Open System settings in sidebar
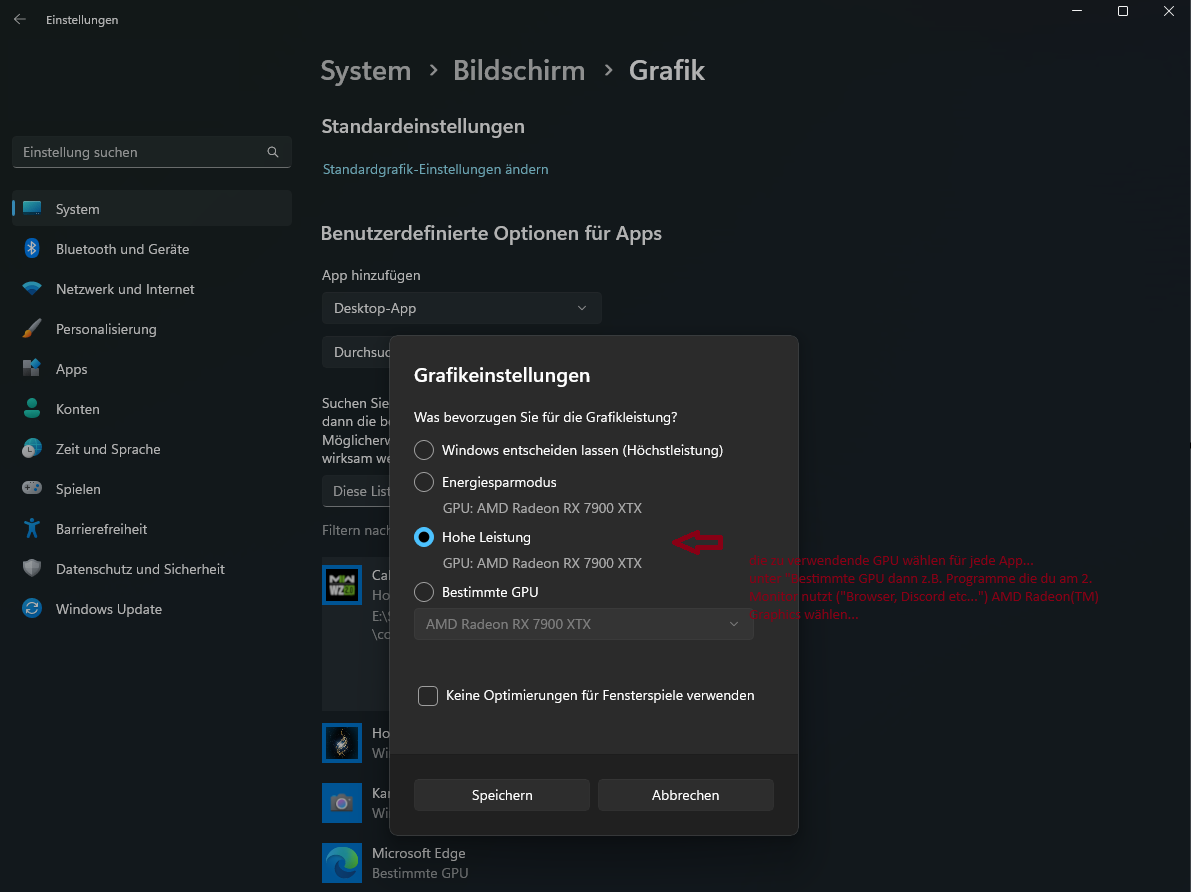The image size is (1191, 892). pyautogui.click(x=152, y=209)
